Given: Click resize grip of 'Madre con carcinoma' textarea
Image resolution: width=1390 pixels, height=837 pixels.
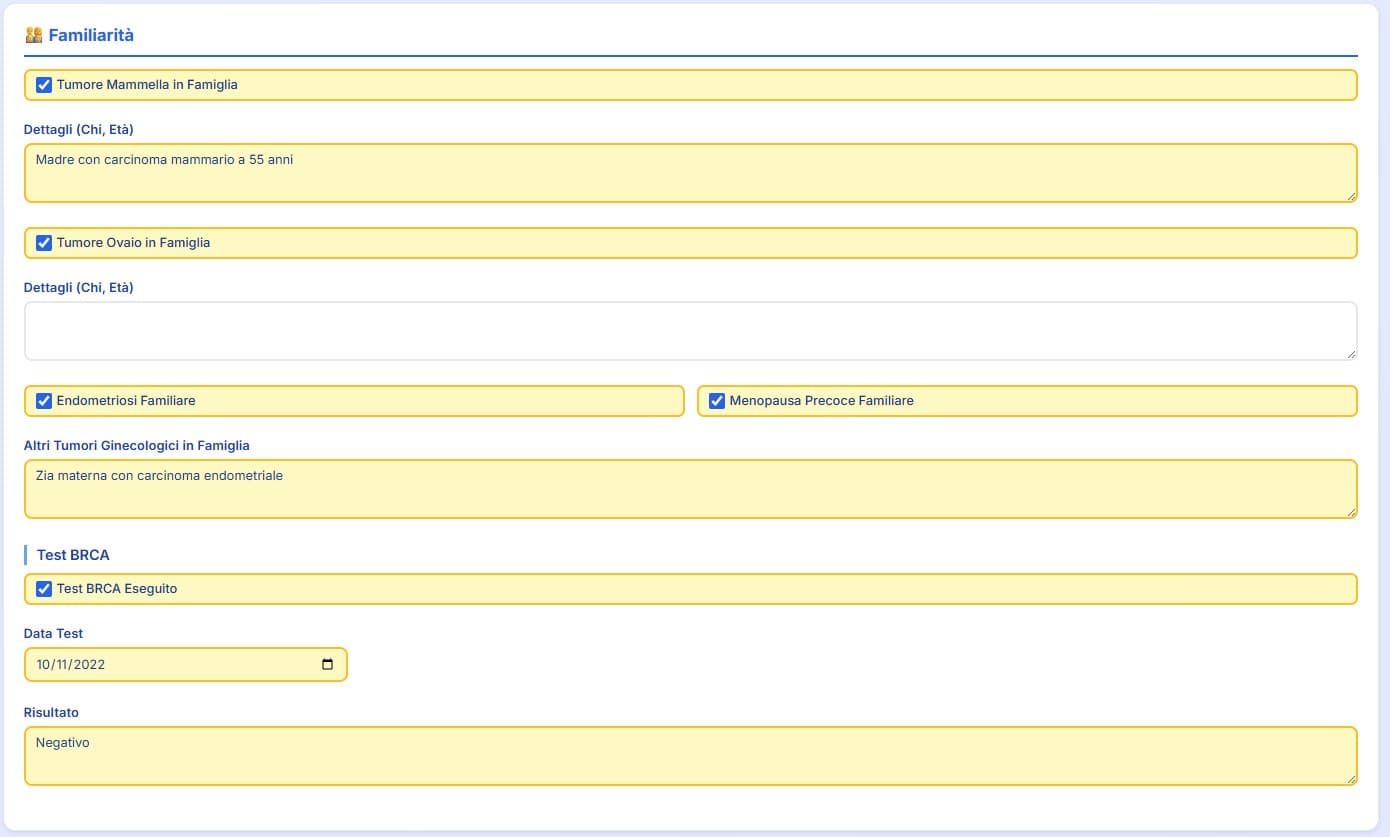Looking at the screenshot, I should pos(1351,196).
